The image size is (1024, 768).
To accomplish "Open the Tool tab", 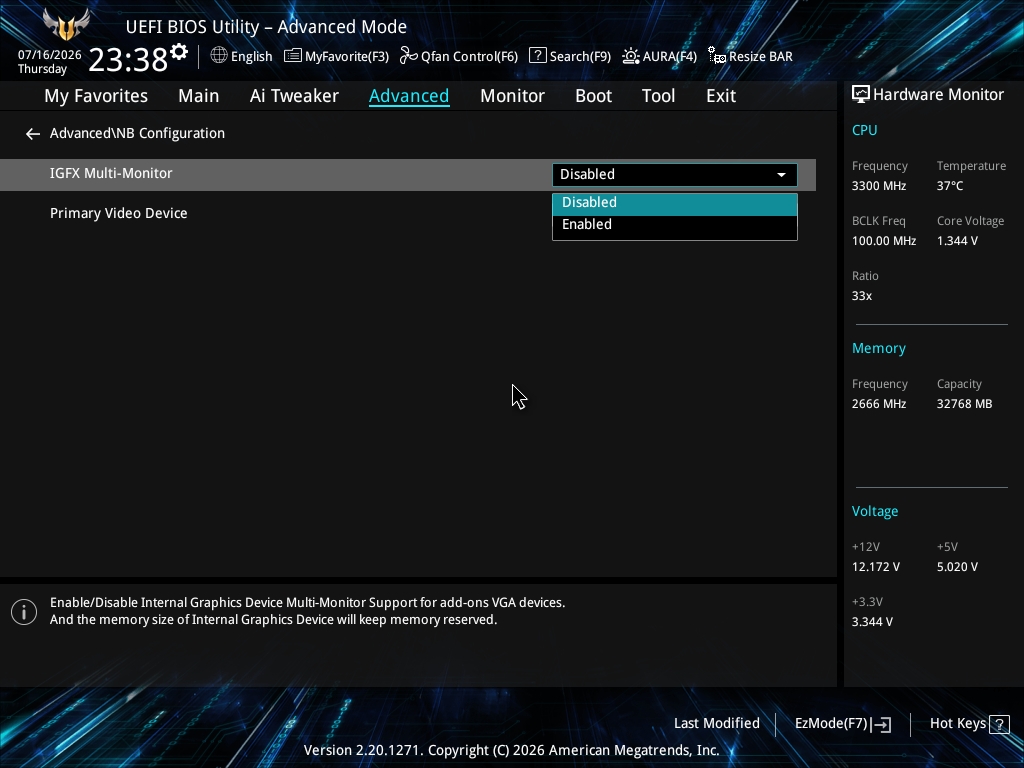I will (x=658, y=96).
